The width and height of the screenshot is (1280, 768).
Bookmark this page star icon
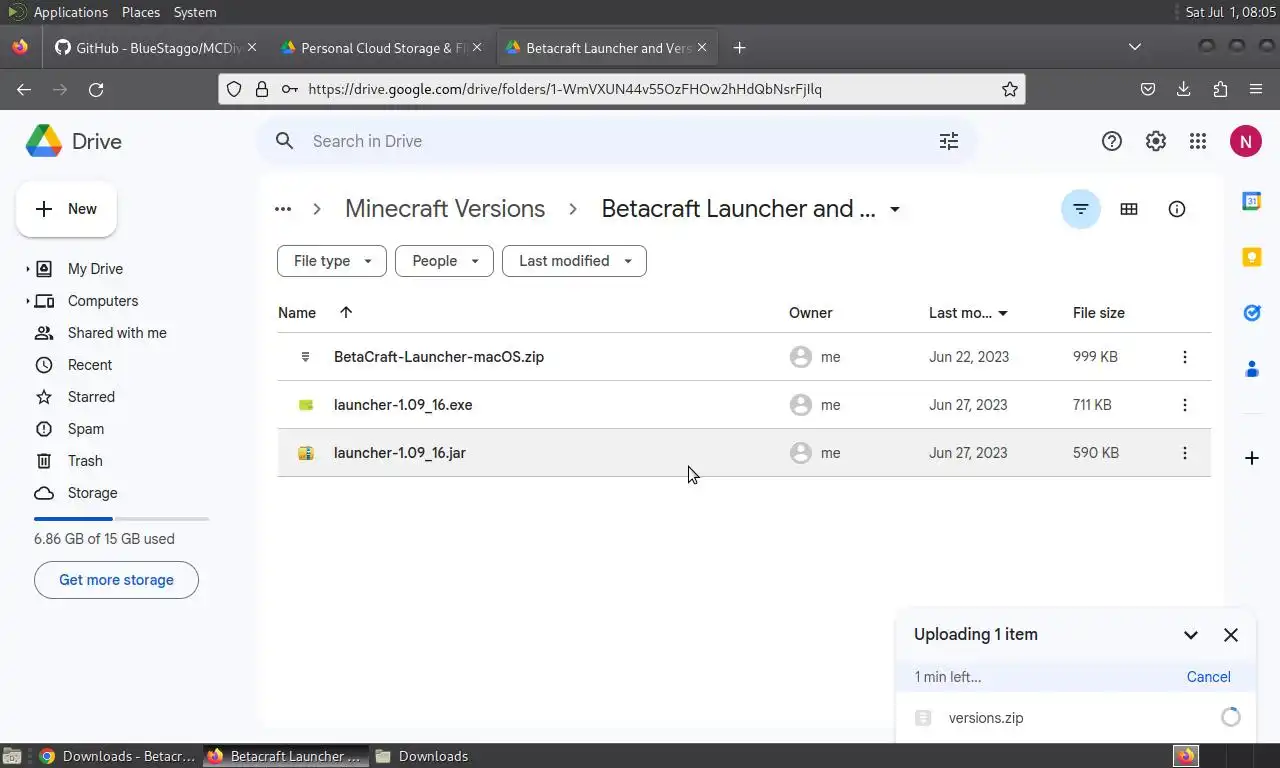(1010, 89)
